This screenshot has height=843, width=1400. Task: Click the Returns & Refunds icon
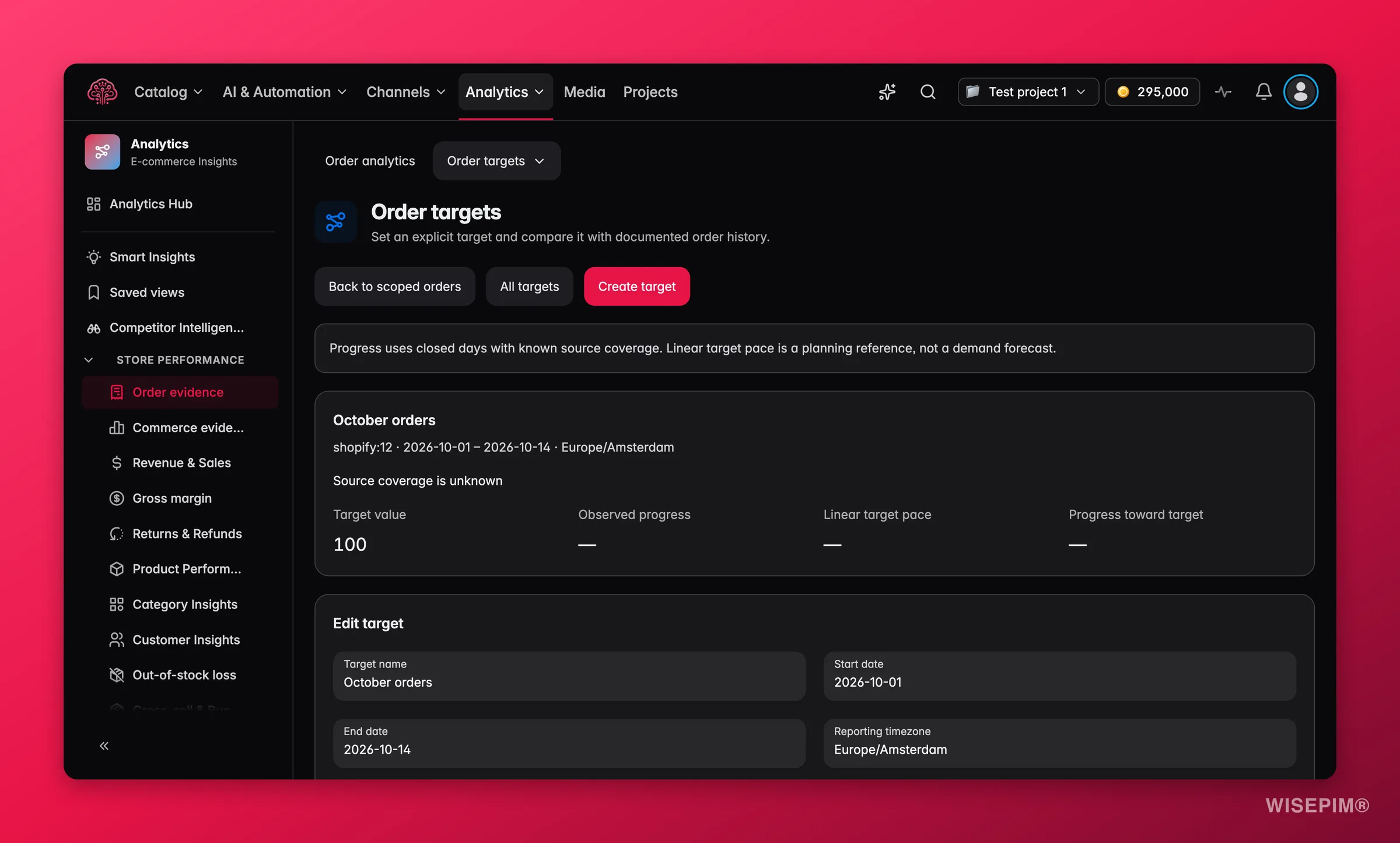pyautogui.click(x=117, y=534)
